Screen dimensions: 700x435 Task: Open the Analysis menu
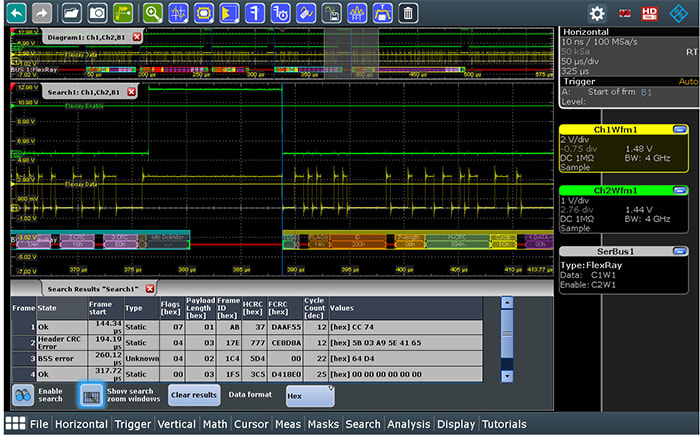tap(408, 424)
